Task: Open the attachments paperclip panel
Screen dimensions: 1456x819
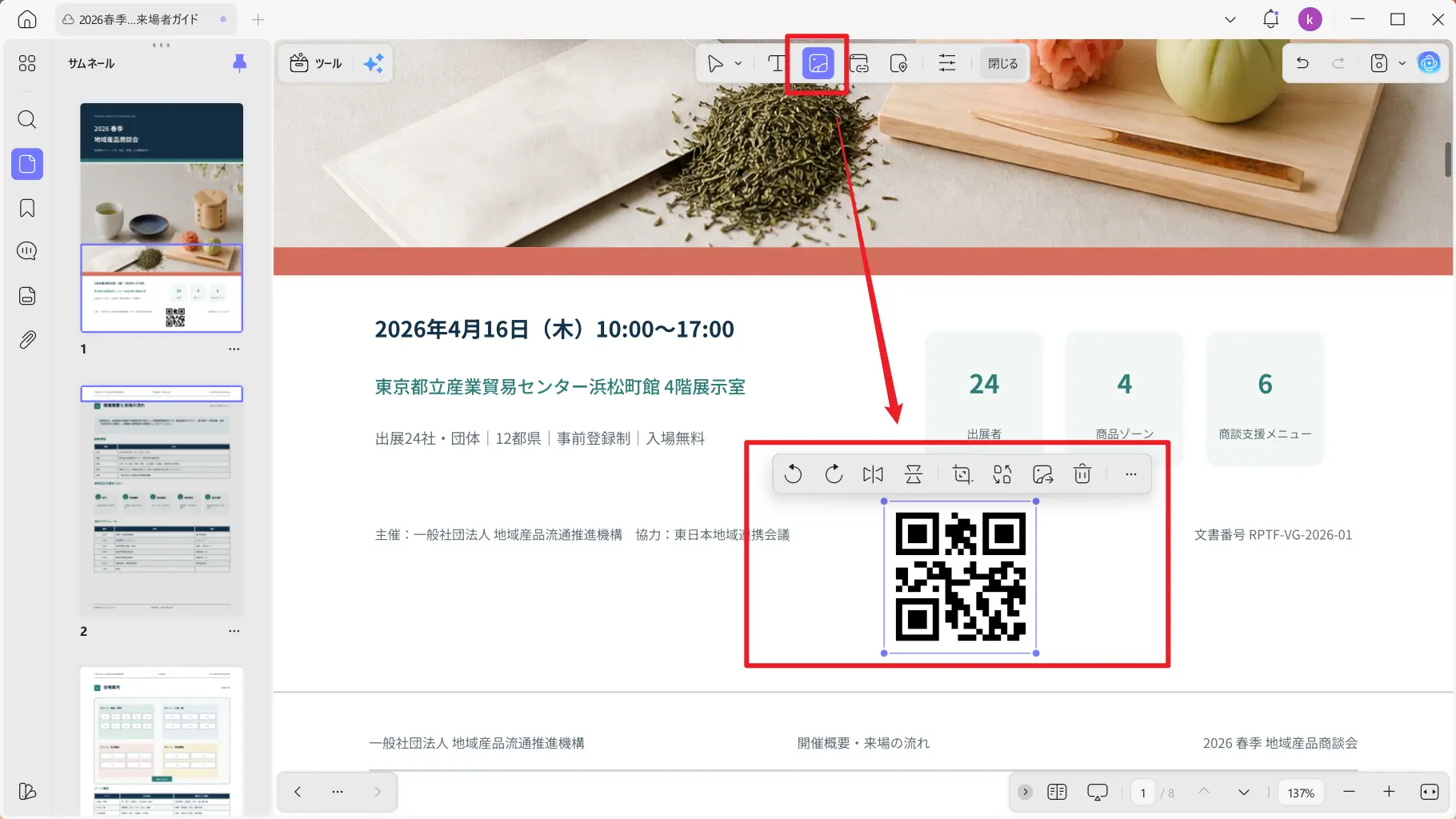Action: 27,340
